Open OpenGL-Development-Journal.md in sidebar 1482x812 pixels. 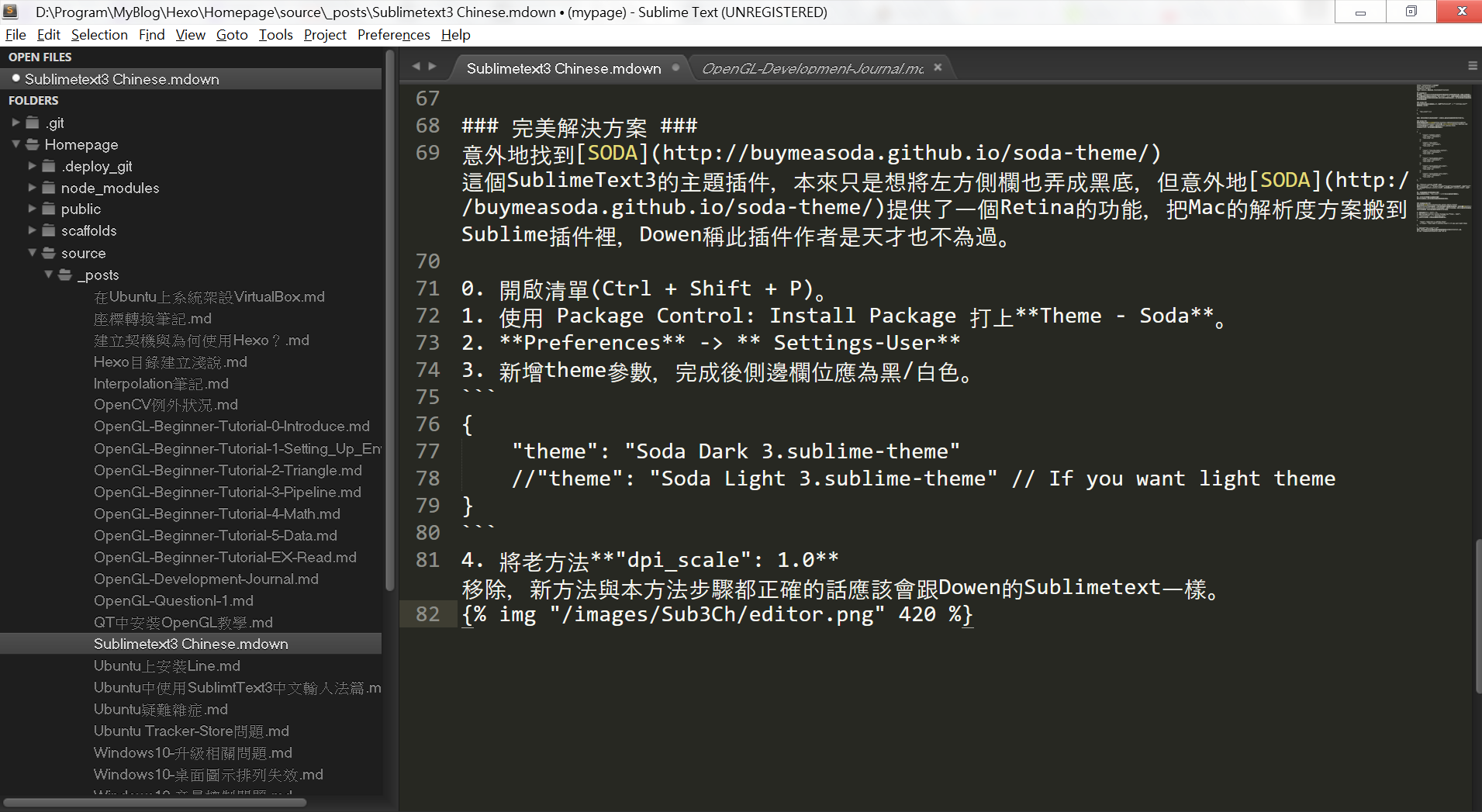click(206, 579)
